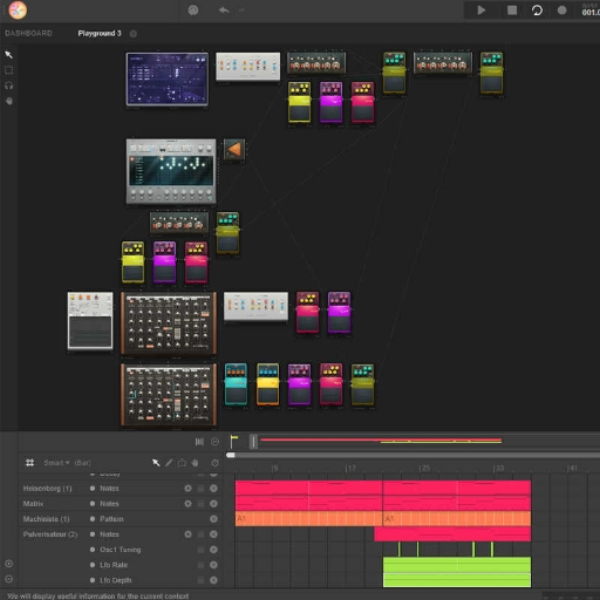
Task: Pick the pencil draw tool in timeline toolbar
Action: click(169, 463)
